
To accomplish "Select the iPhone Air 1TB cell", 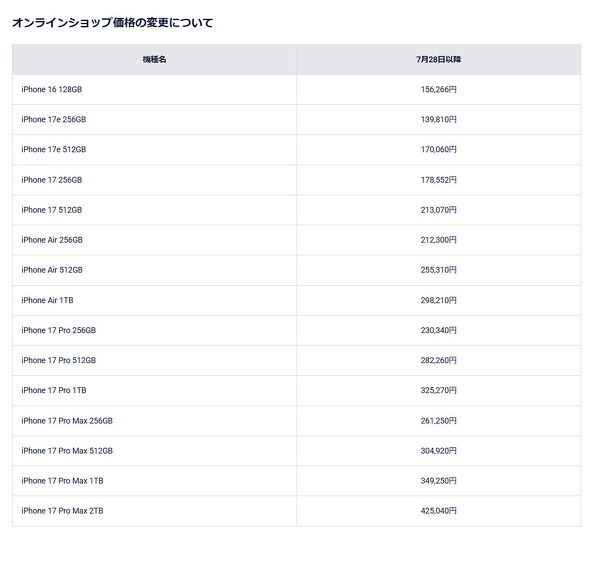I will [x=154, y=300].
